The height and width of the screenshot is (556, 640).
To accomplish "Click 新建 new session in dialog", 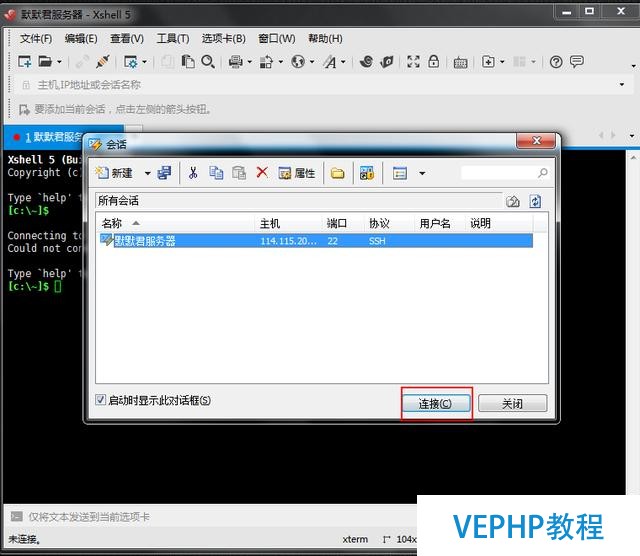I will click(x=114, y=173).
